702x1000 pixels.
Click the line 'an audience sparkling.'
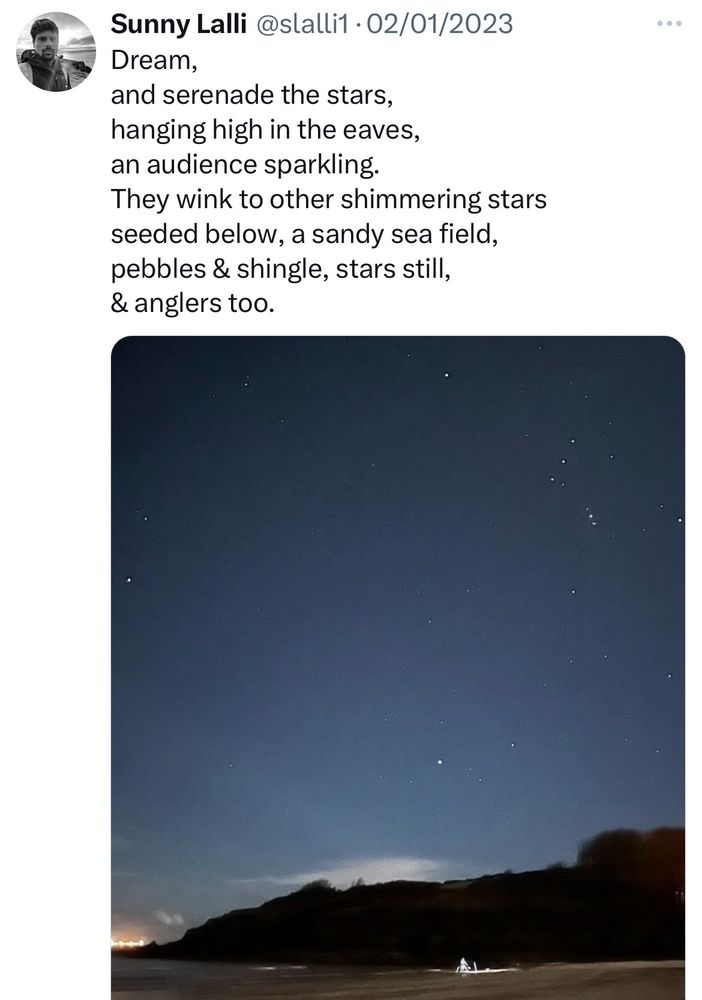pos(245,165)
